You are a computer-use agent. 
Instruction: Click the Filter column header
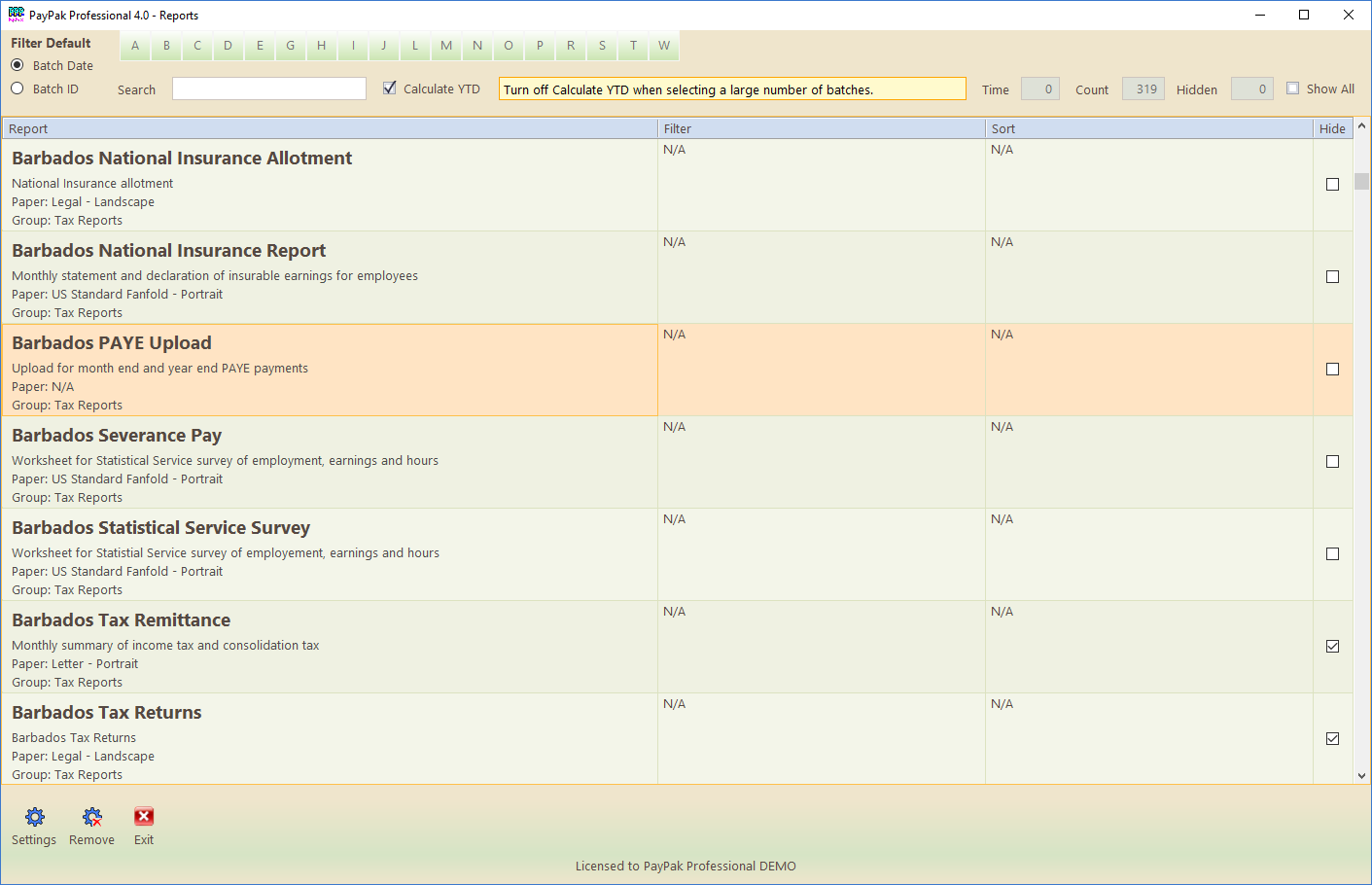[821, 128]
